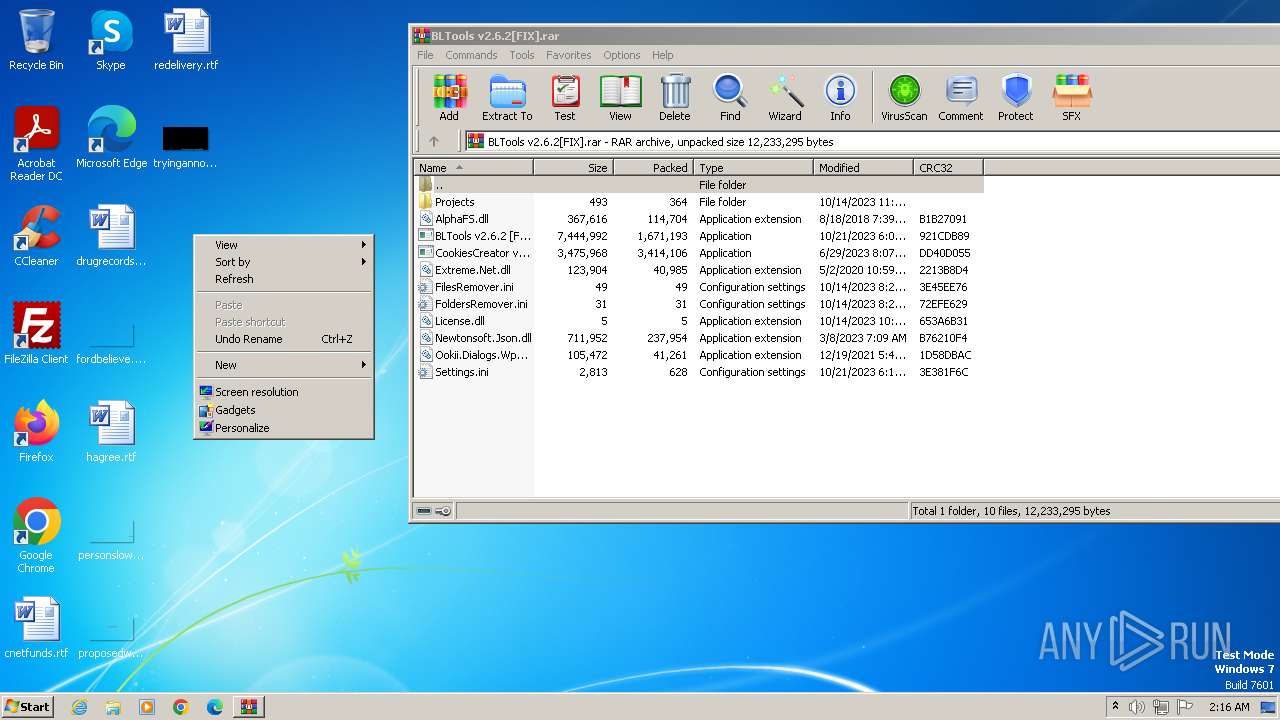
Task: Open the View toolbar icon
Action: click(x=620, y=98)
